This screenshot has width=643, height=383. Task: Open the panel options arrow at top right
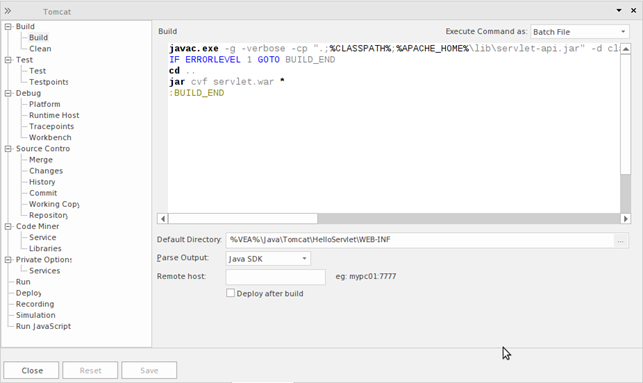619,11
